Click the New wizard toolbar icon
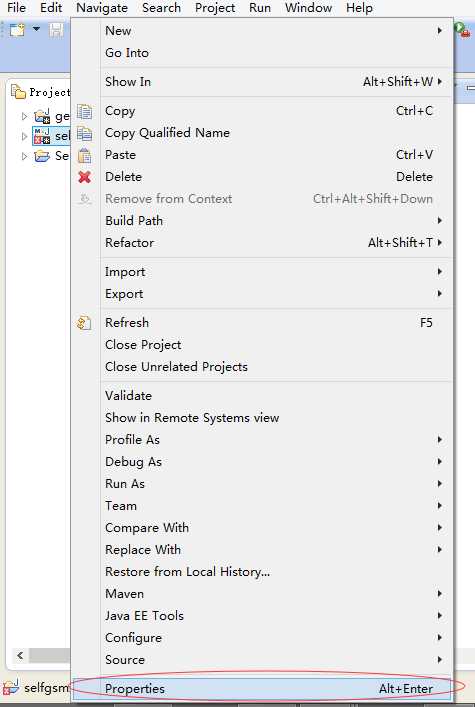The height and width of the screenshot is (707, 475). (18, 30)
